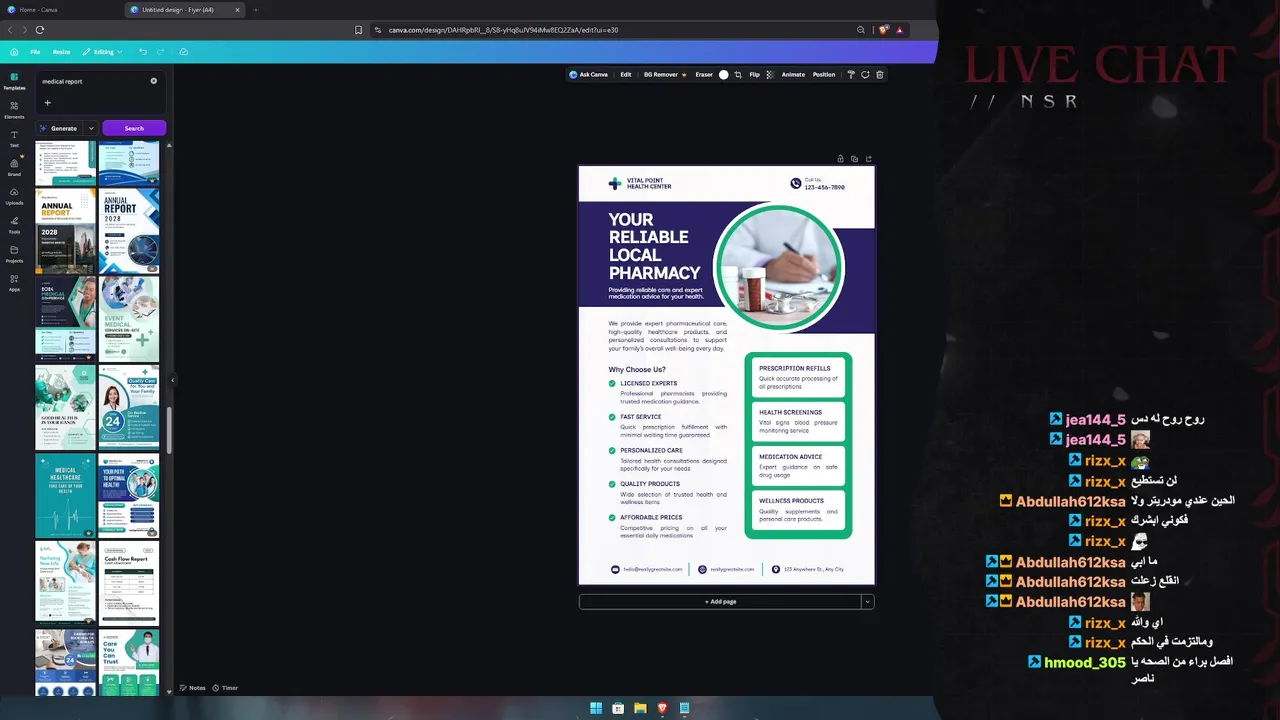This screenshot has width=1280, height=720.
Task: Open the Brand panel in sidebar
Action: pos(14,167)
